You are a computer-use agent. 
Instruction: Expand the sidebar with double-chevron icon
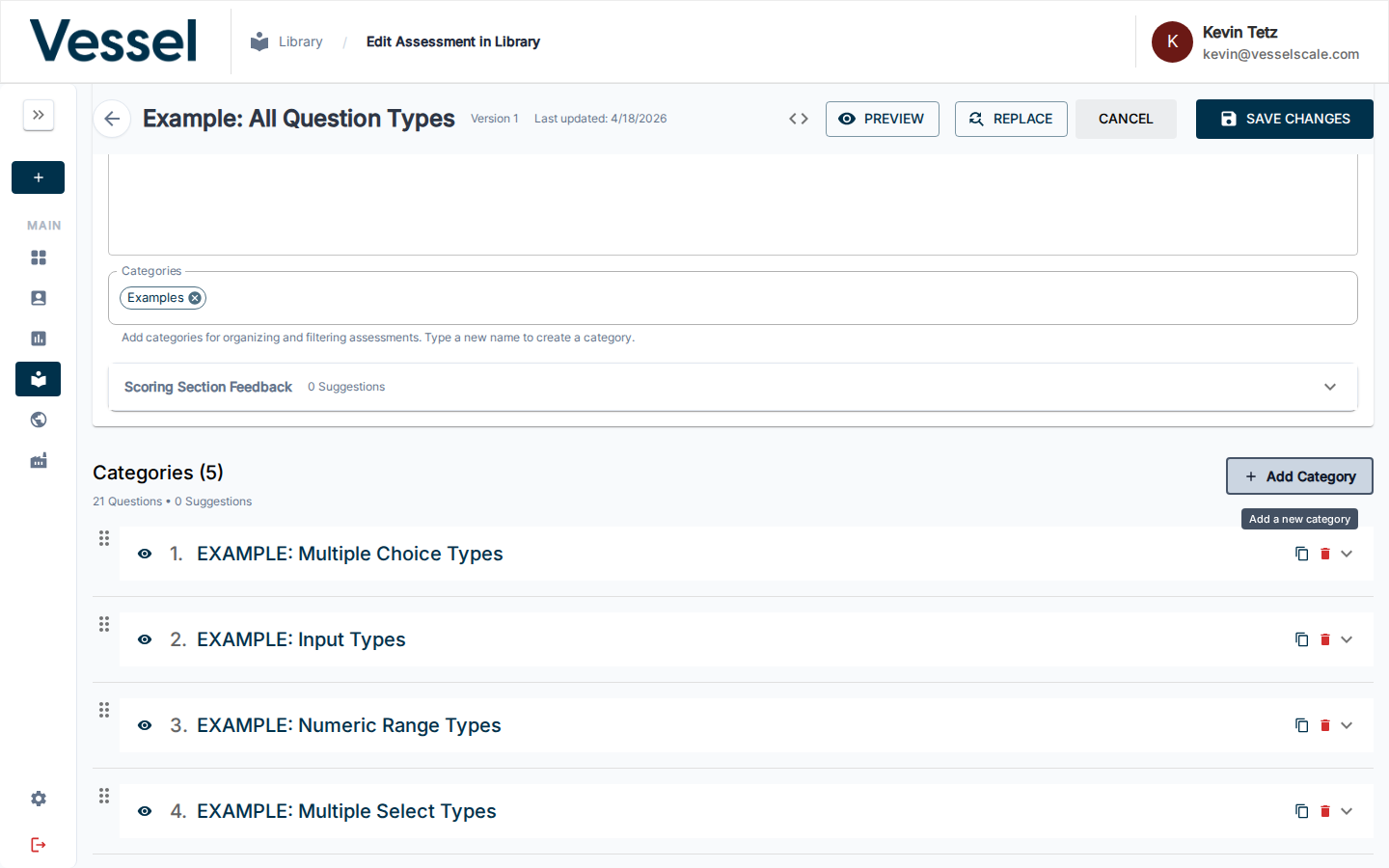click(x=39, y=115)
